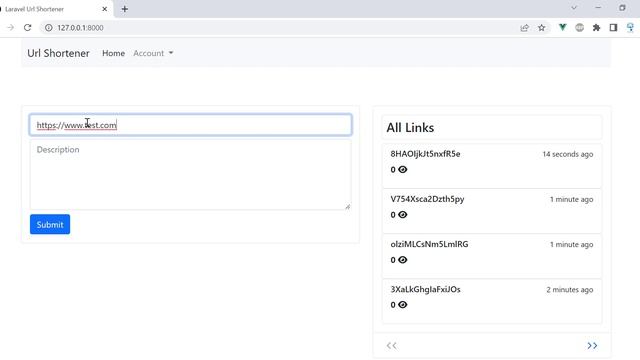This screenshot has width=640, height=360.
Task: Open the profile avatar icon
Action: pos(631,28)
